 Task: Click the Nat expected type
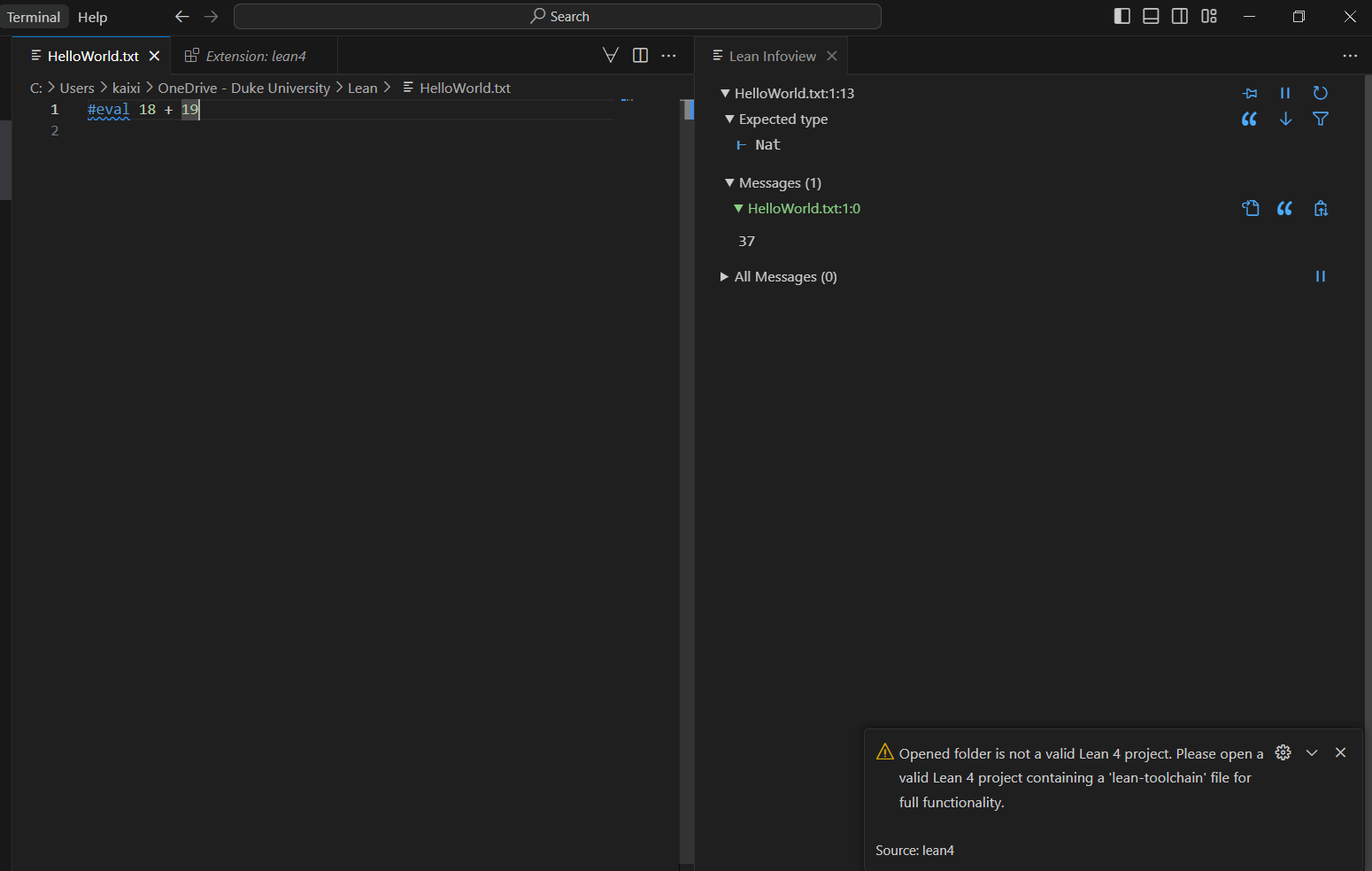(x=767, y=144)
